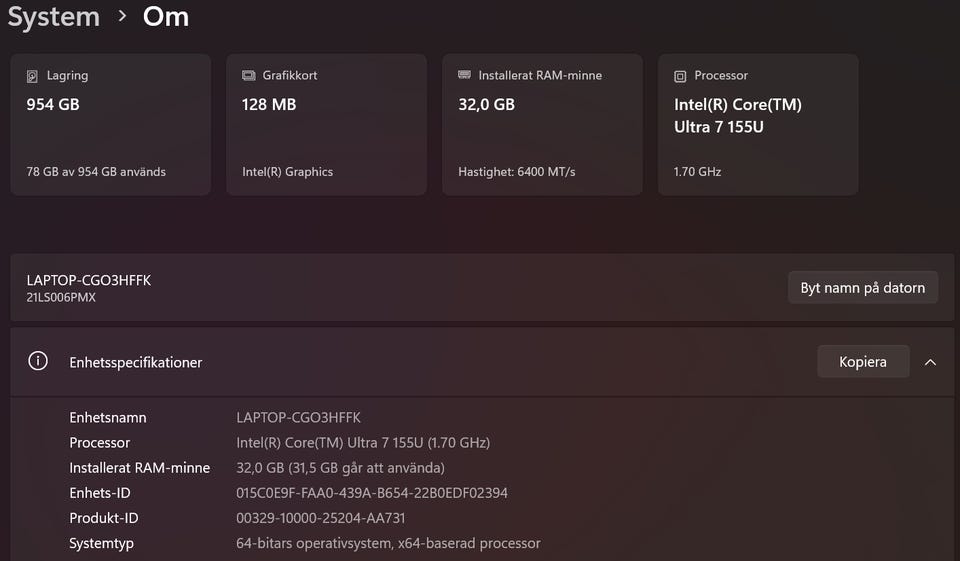Copy device specs with the Kopiera button
960x561 pixels.
[863, 362]
